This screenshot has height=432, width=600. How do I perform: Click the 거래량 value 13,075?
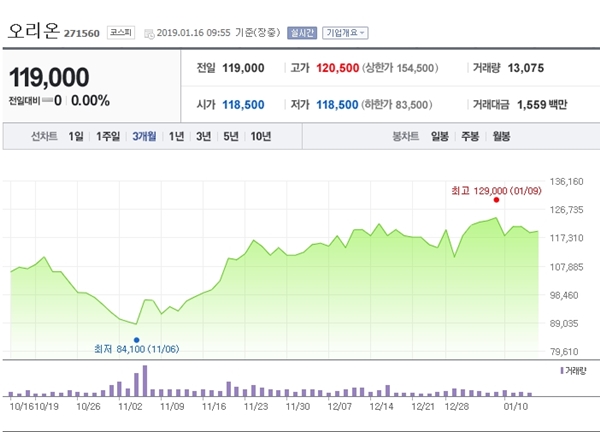click(526, 68)
